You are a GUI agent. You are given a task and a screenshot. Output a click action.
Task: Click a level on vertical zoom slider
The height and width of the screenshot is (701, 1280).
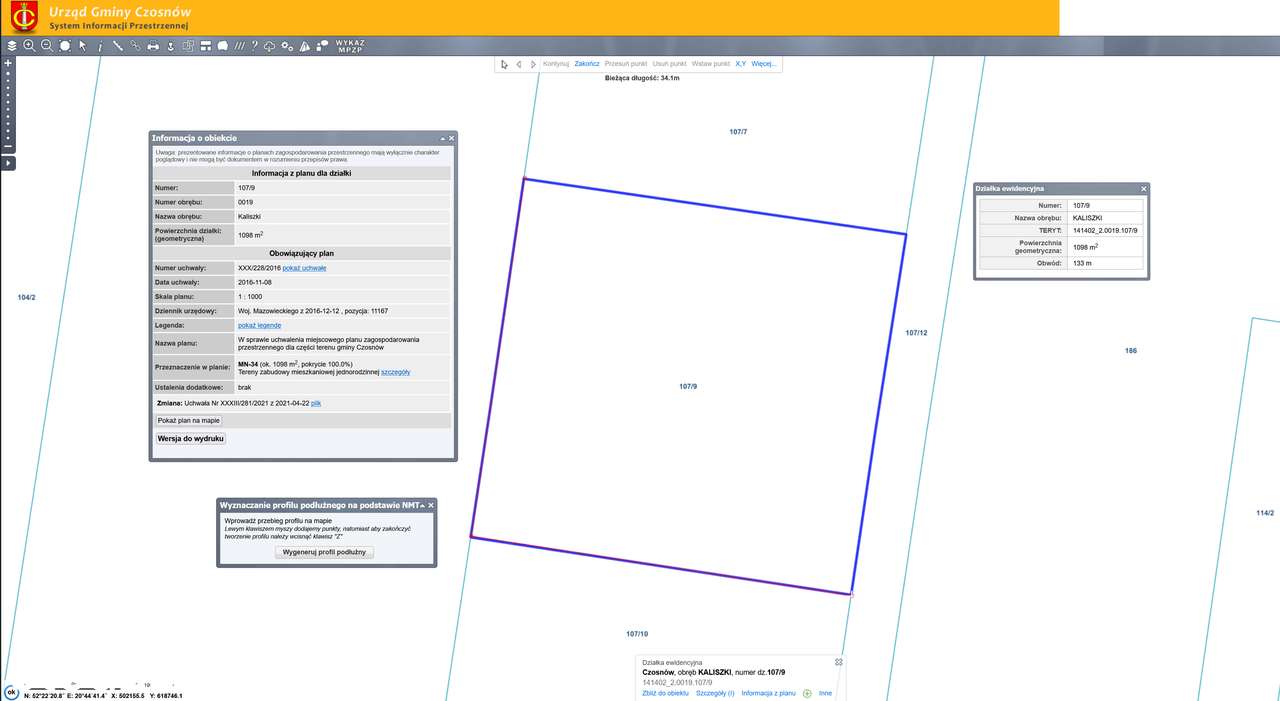pyautogui.click(x=8, y=105)
